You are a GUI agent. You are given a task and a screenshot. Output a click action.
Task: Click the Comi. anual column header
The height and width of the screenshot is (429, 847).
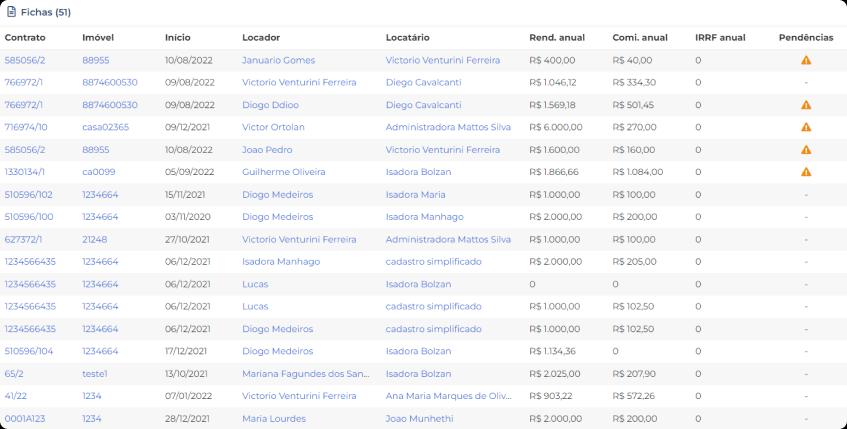[x=640, y=37]
